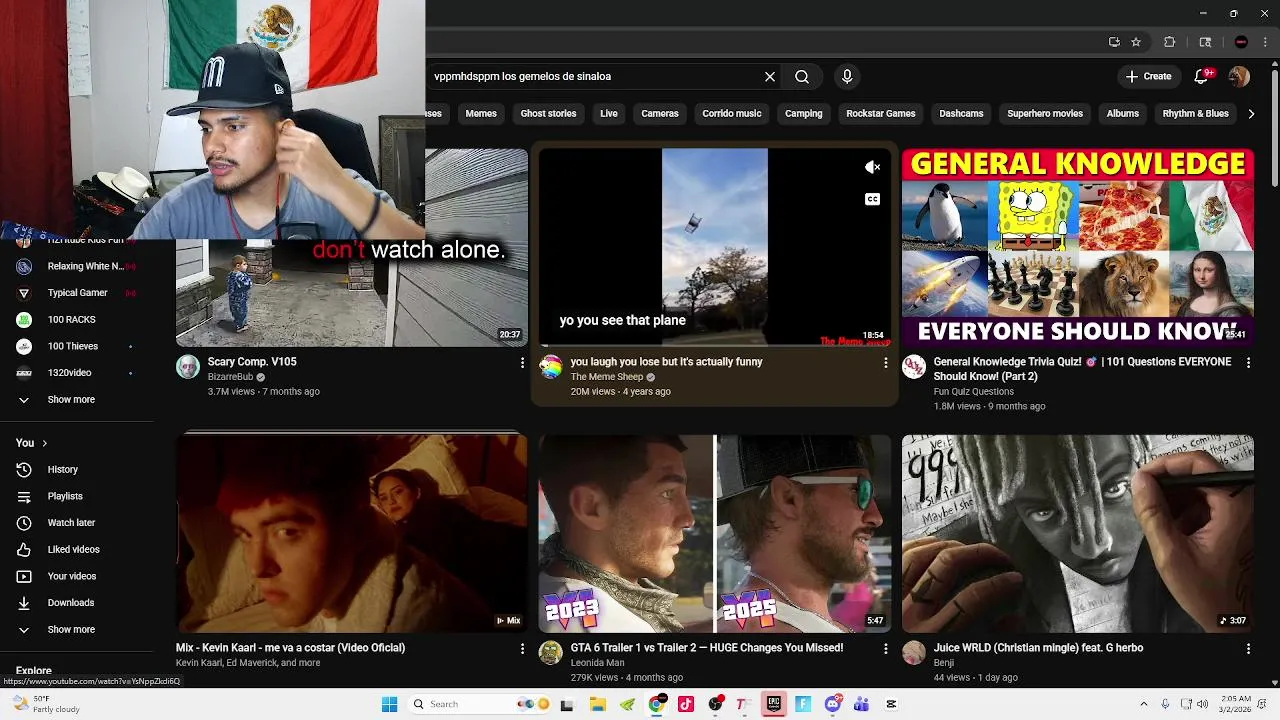Open the notifications bell
Image resolution: width=1280 pixels, height=720 pixels.
(1203, 76)
